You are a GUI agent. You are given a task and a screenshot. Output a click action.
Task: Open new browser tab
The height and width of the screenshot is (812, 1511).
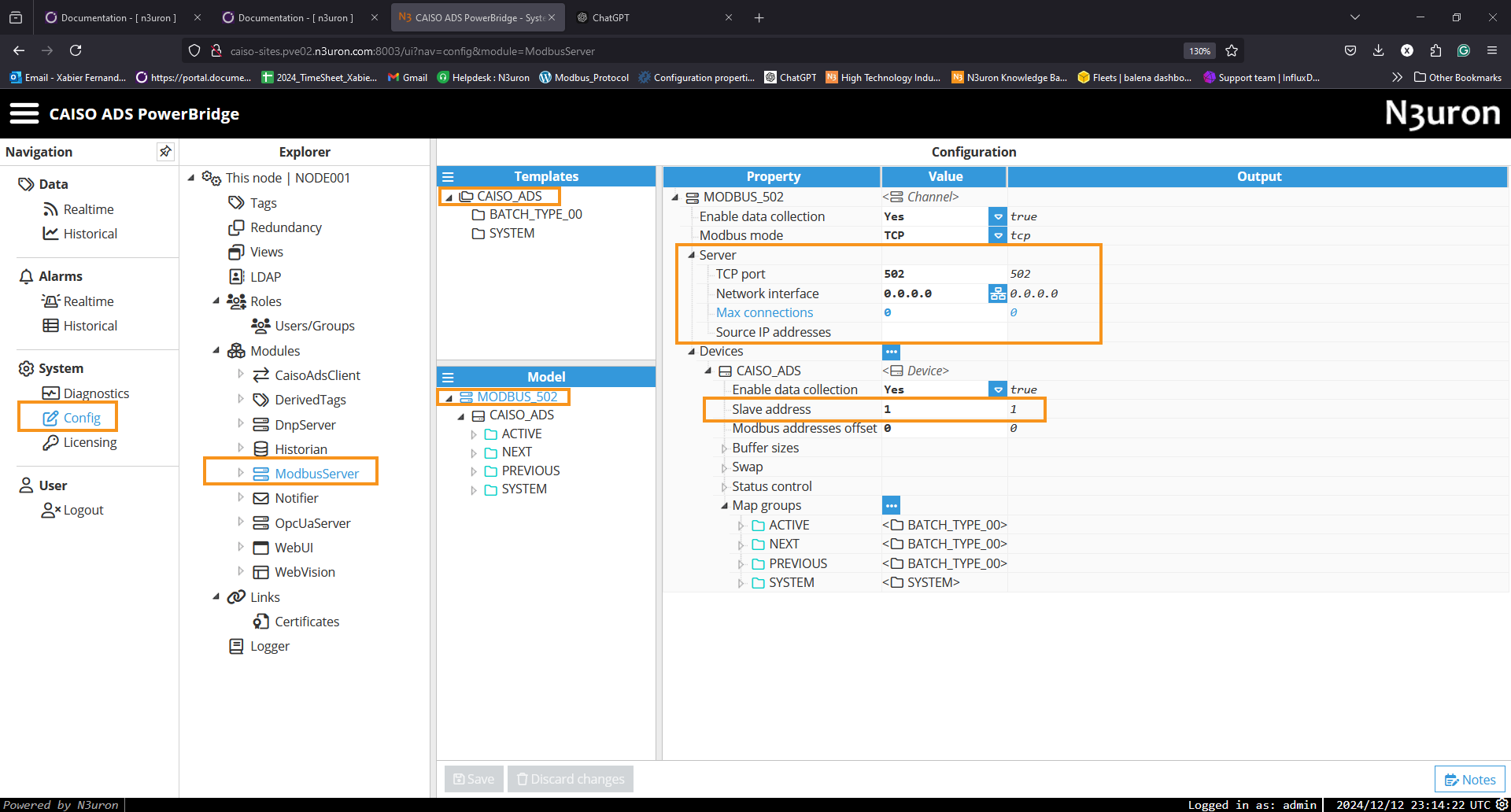coord(759,17)
